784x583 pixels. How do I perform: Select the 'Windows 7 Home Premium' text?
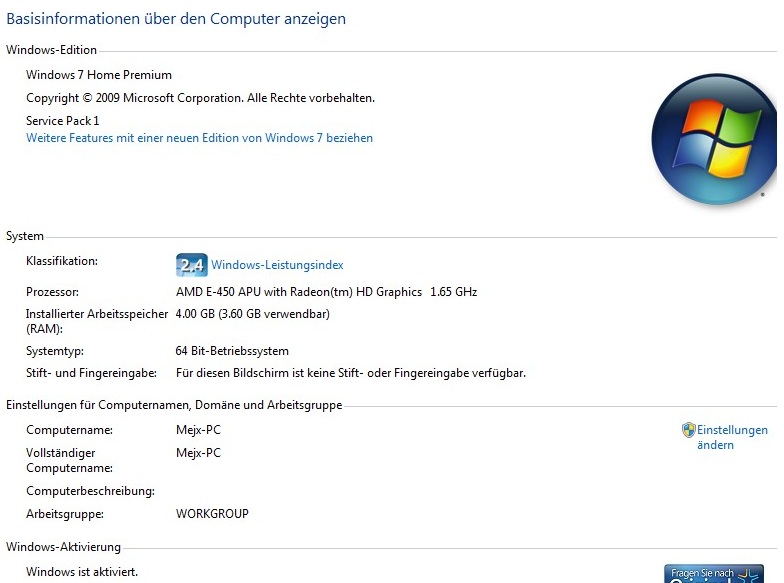(x=99, y=75)
